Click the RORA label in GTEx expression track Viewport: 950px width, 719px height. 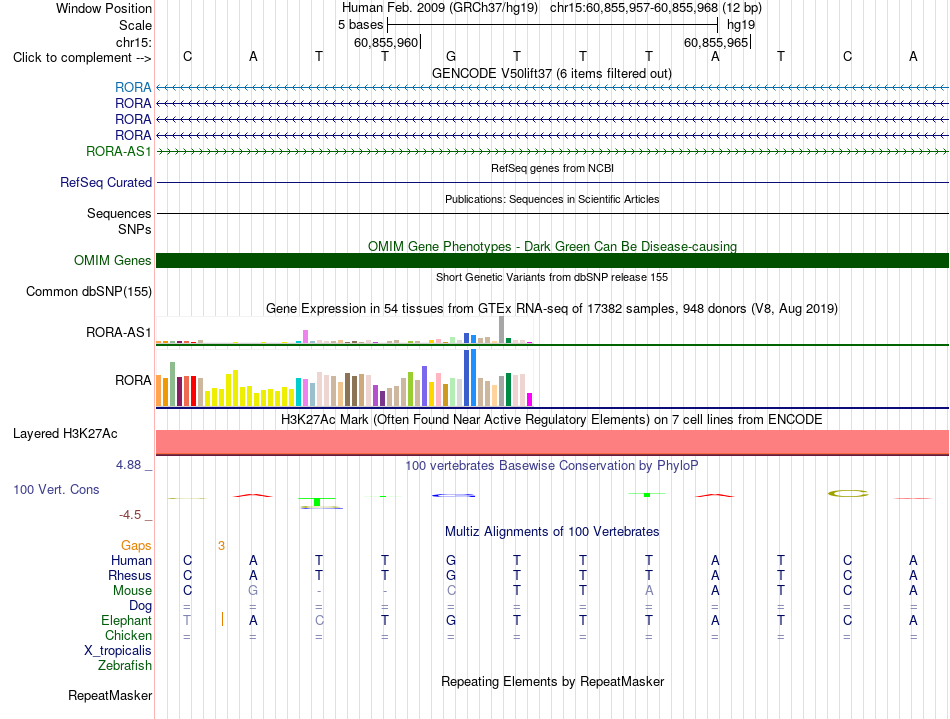133,380
